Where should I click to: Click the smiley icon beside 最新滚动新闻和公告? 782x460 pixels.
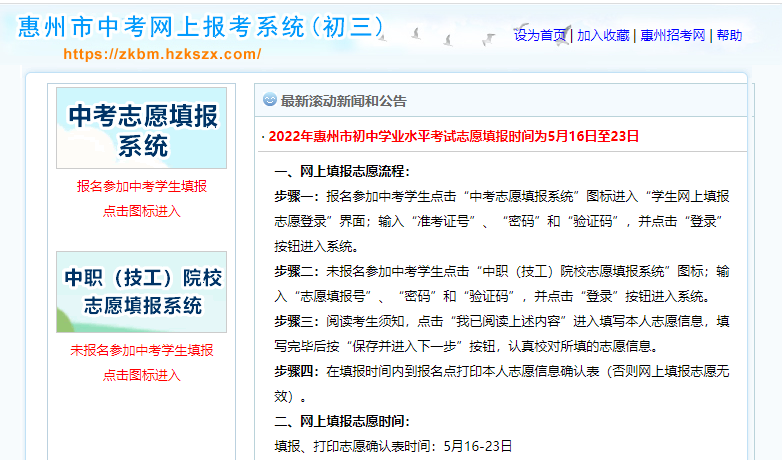pyautogui.click(x=270, y=100)
